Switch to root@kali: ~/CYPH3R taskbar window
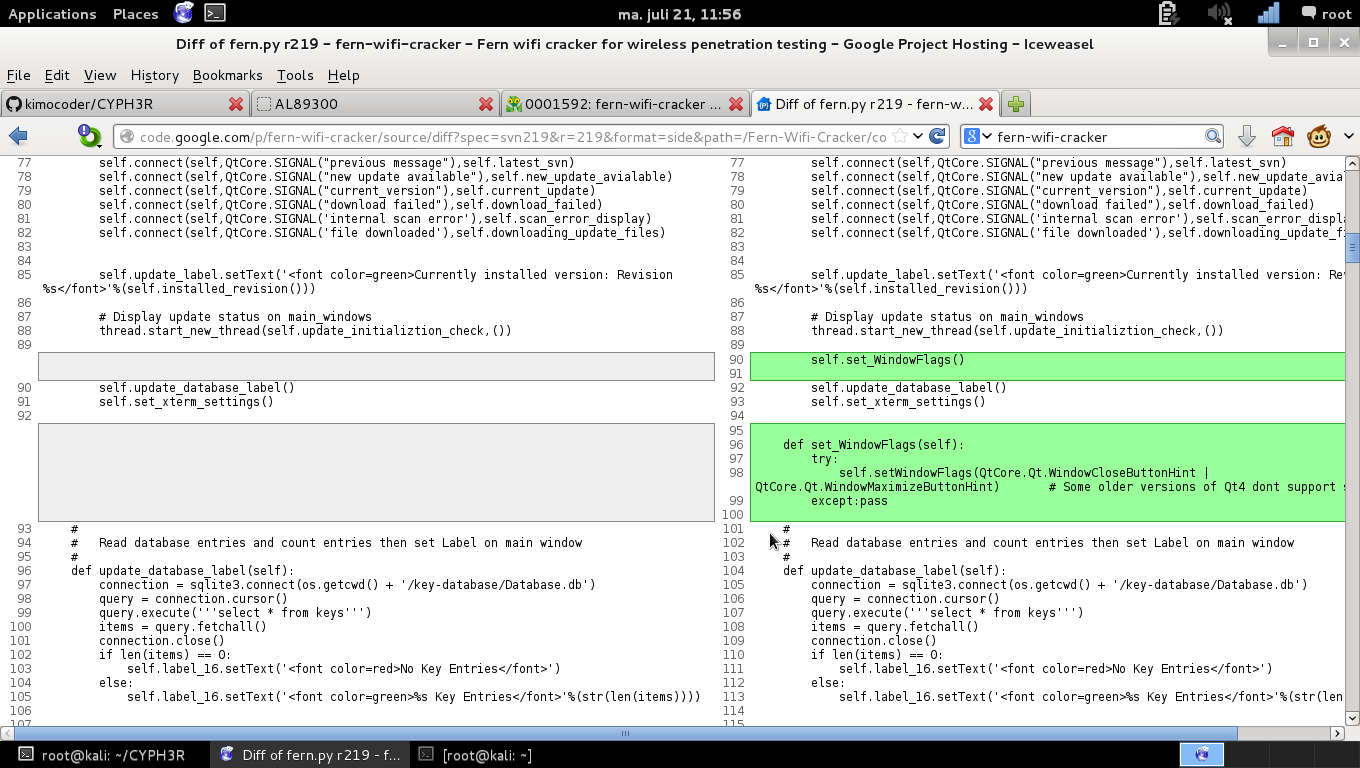Image resolution: width=1360 pixels, height=768 pixels. tap(102, 755)
